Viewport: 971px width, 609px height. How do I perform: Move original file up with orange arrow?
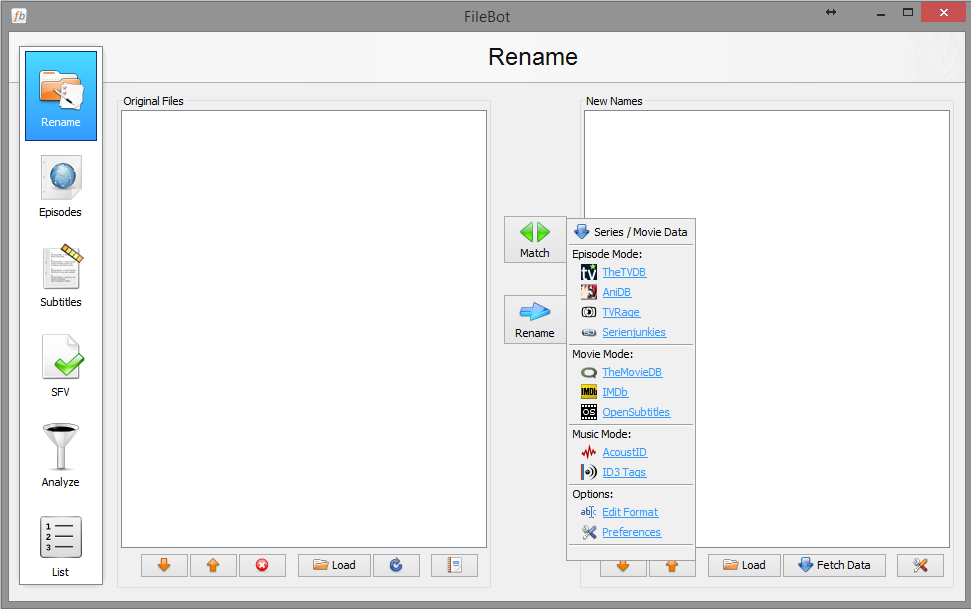213,565
